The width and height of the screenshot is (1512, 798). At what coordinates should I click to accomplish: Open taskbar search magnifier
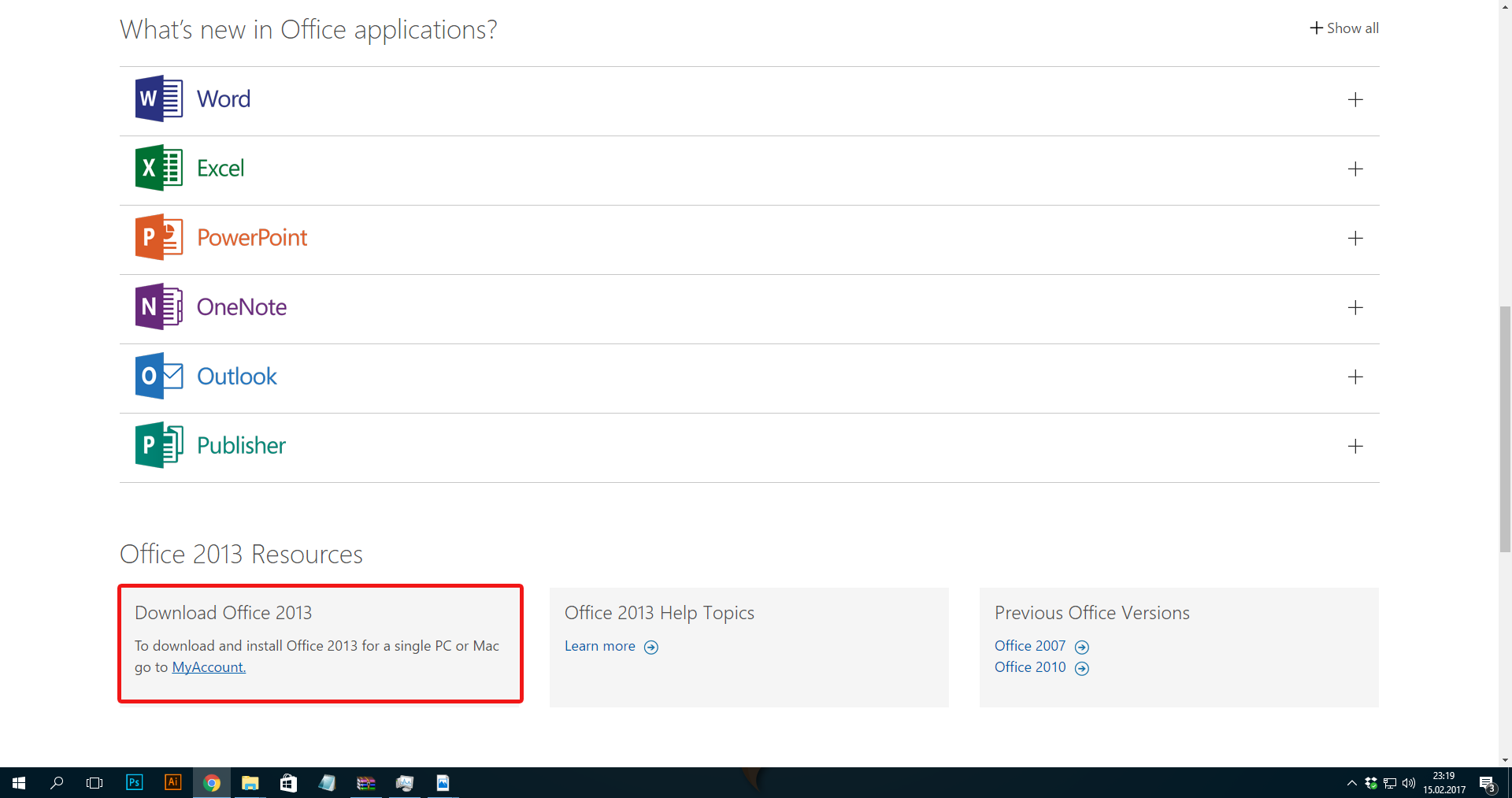(57, 783)
